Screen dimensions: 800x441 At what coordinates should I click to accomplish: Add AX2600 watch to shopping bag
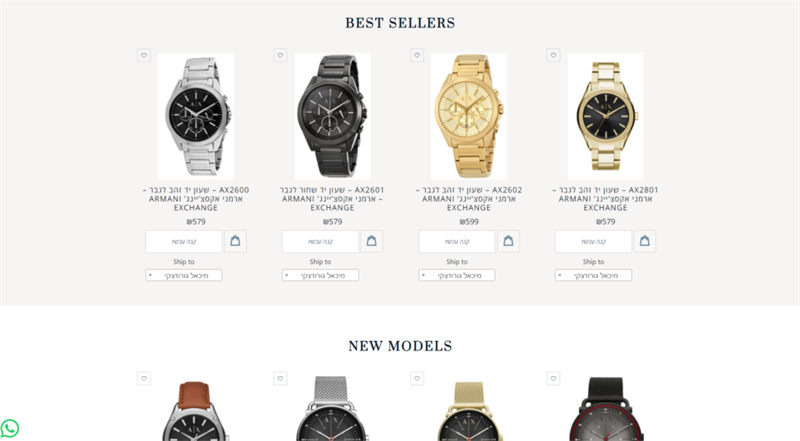pos(235,241)
